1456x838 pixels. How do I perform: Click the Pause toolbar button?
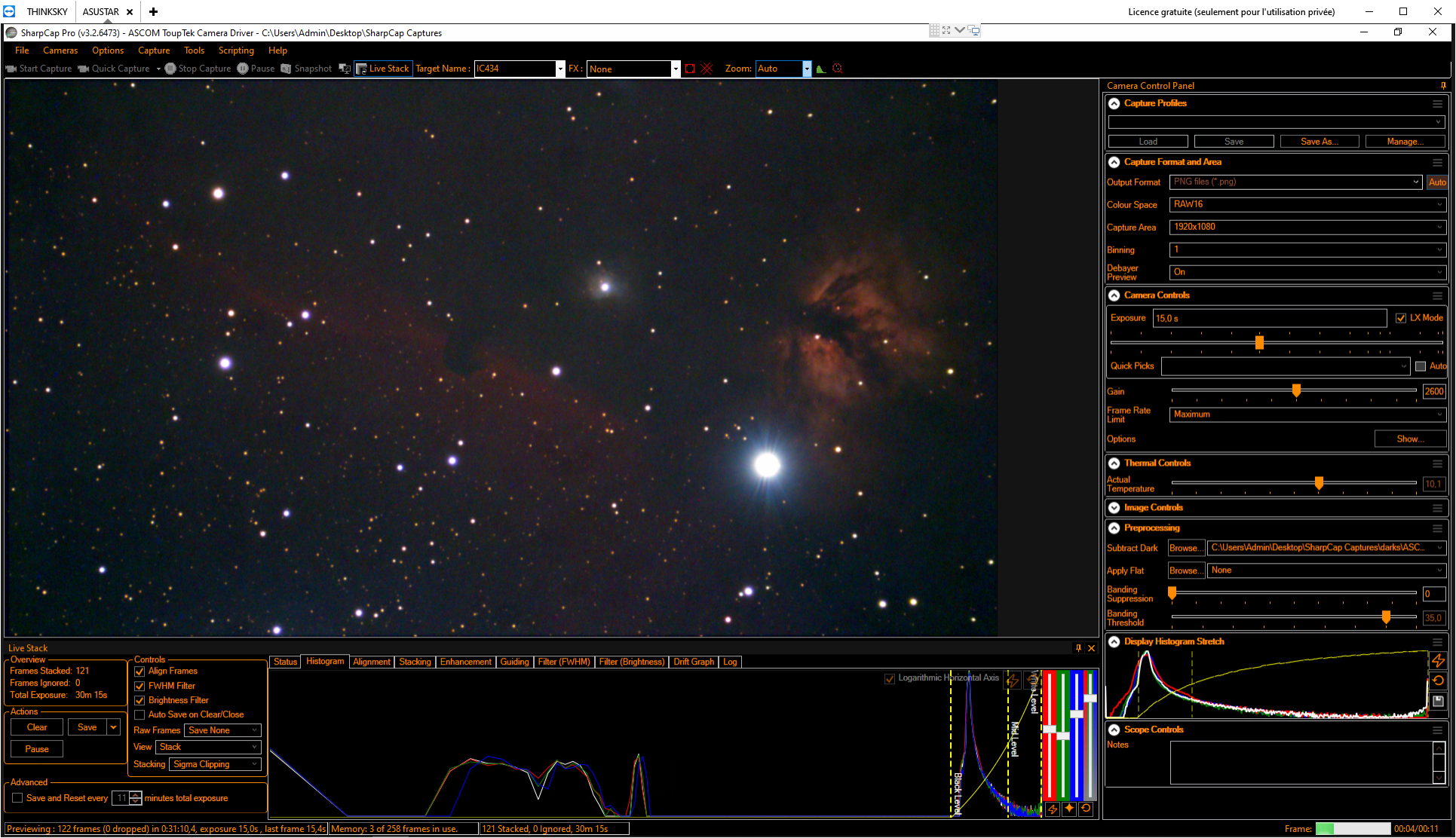(256, 69)
